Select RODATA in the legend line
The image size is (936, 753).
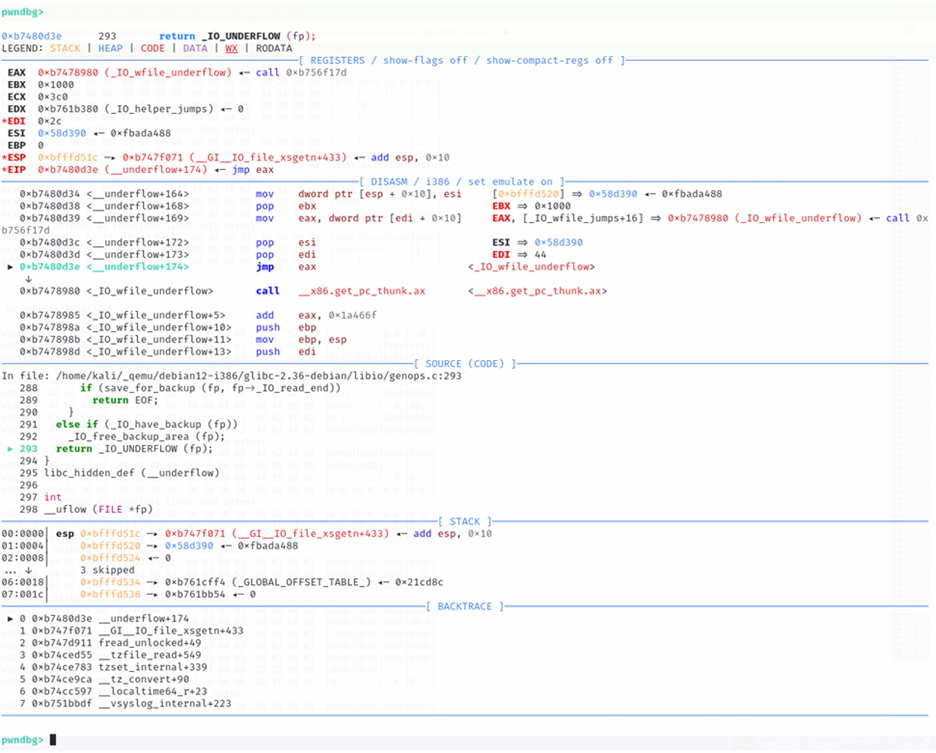point(274,48)
